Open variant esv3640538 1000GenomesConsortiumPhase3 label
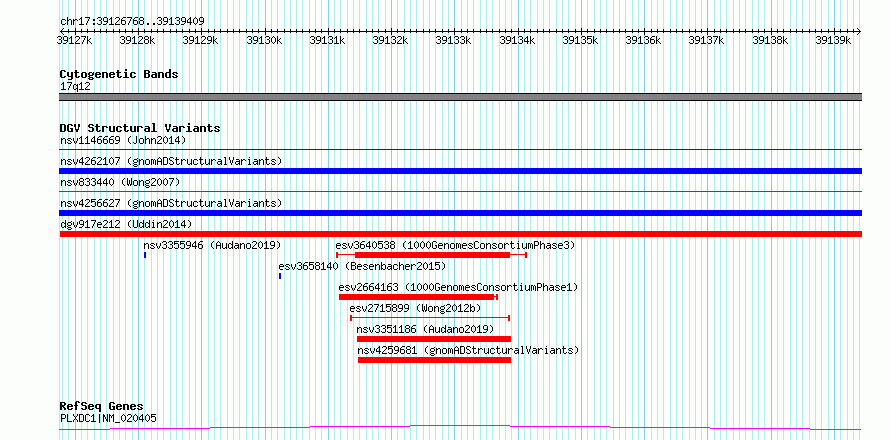 click(x=455, y=245)
